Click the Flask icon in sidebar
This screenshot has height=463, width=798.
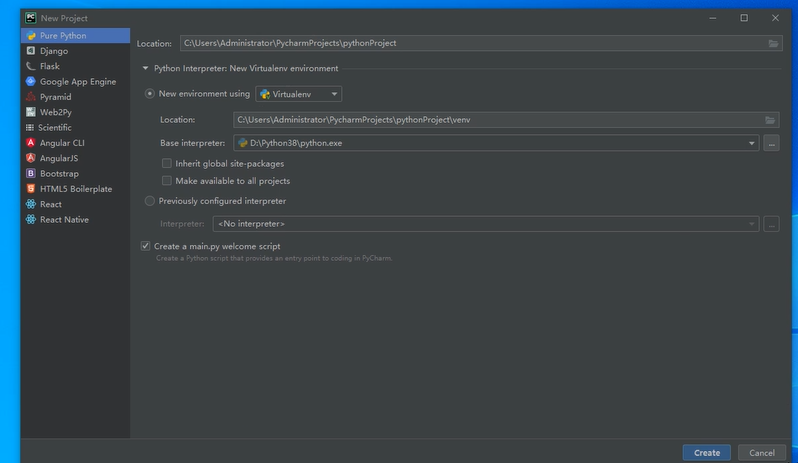point(31,66)
